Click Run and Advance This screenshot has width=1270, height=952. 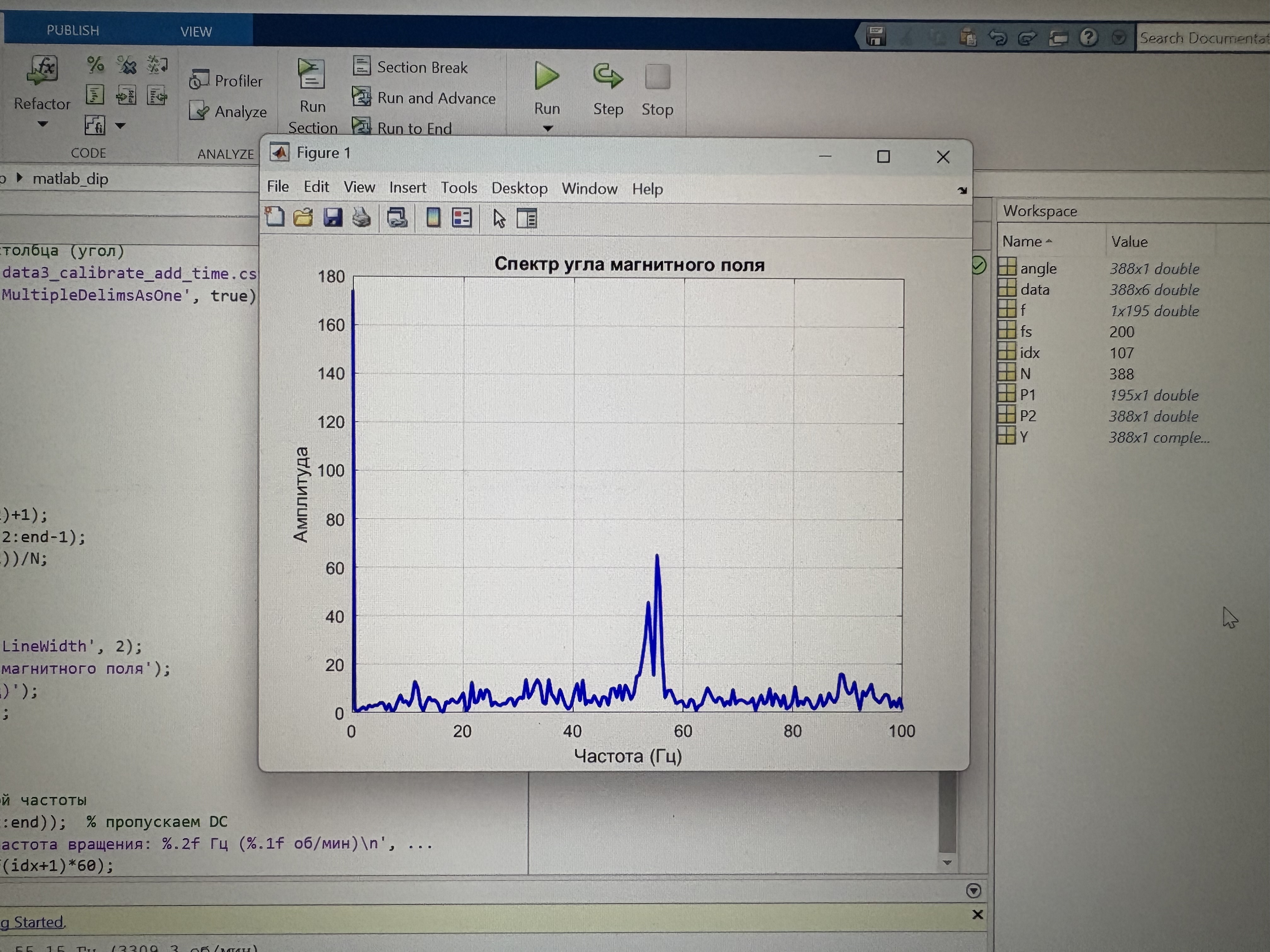[x=424, y=98]
